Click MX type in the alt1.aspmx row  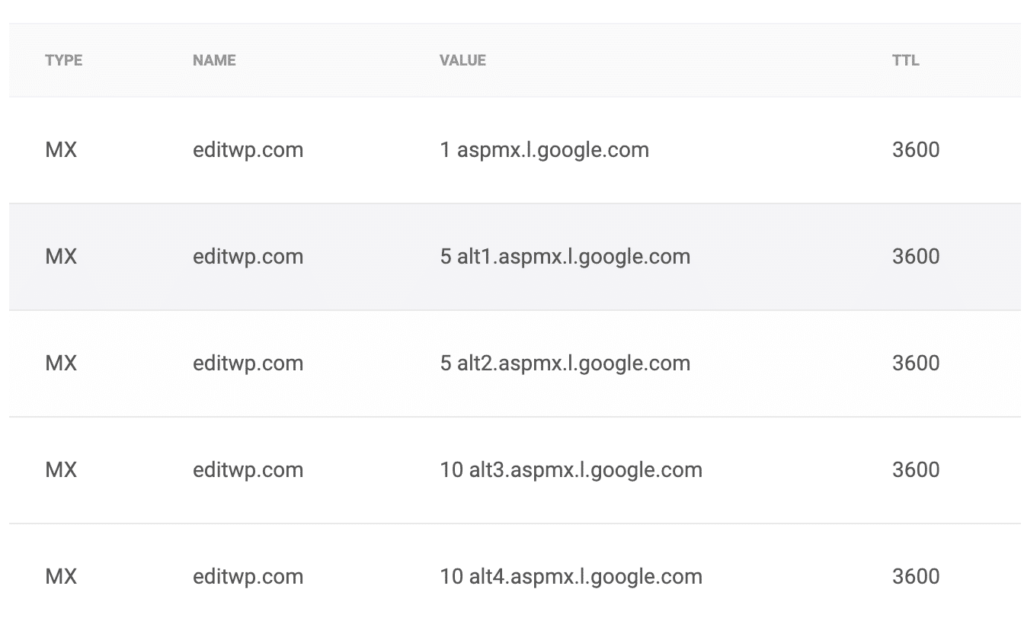click(x=61, y=257)
